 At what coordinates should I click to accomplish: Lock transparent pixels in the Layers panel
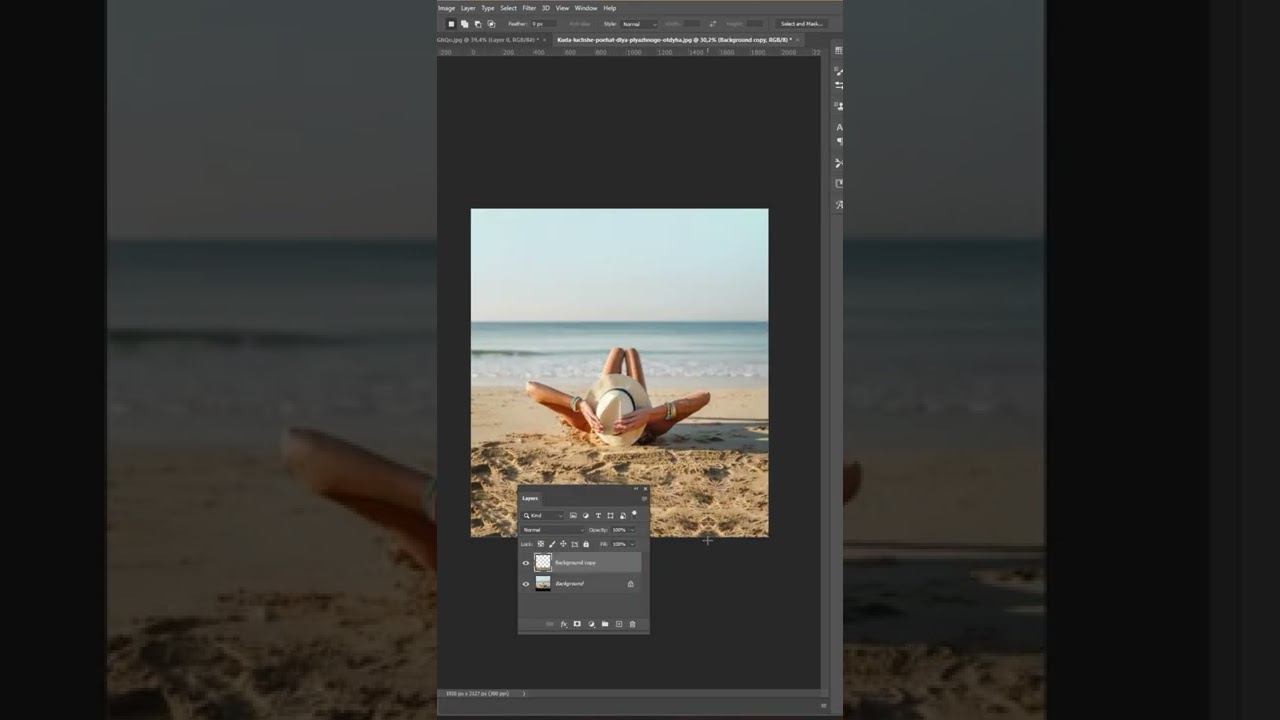tap(541, 544)
